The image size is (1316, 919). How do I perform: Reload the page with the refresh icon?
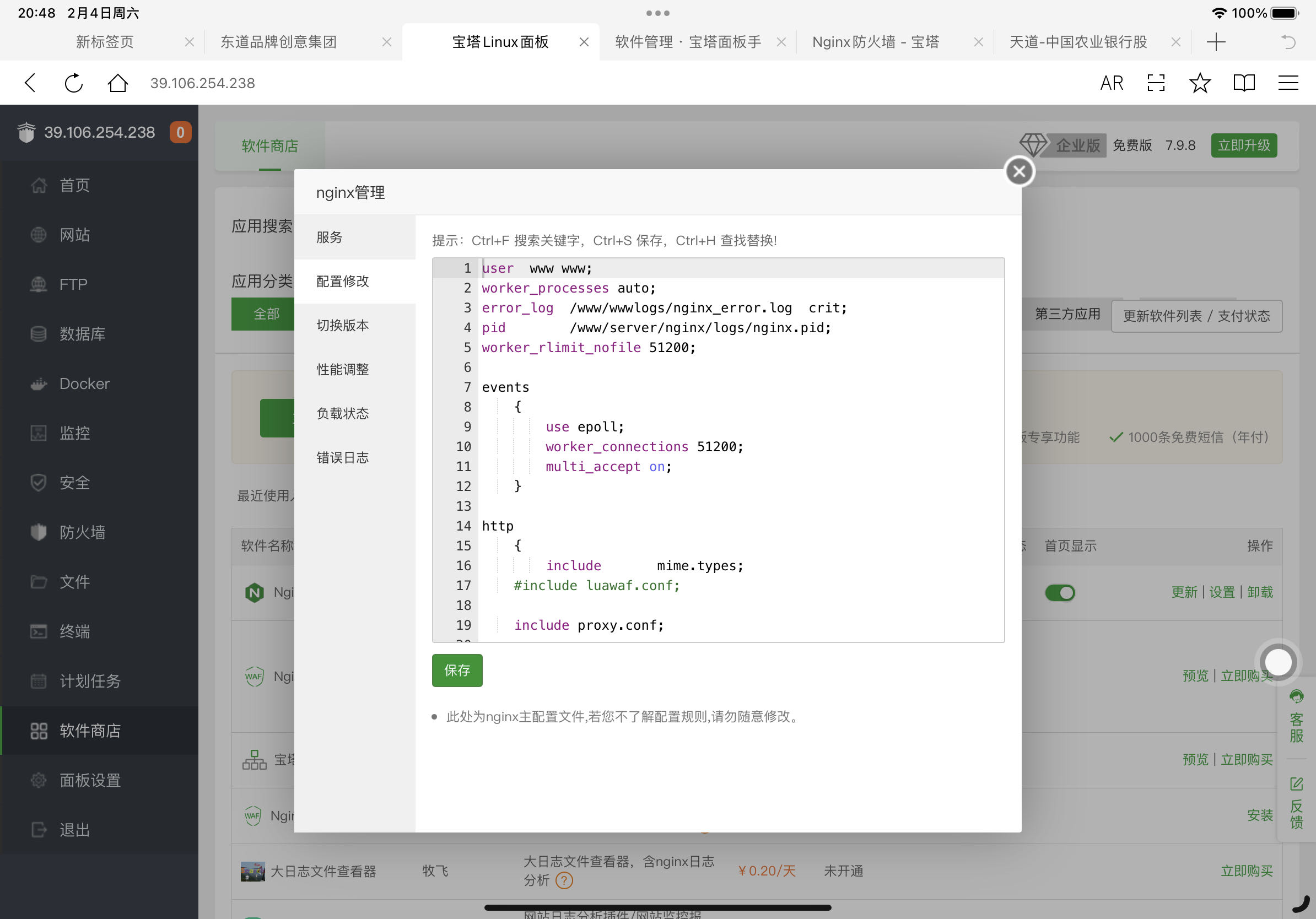(x=73, y=83)
